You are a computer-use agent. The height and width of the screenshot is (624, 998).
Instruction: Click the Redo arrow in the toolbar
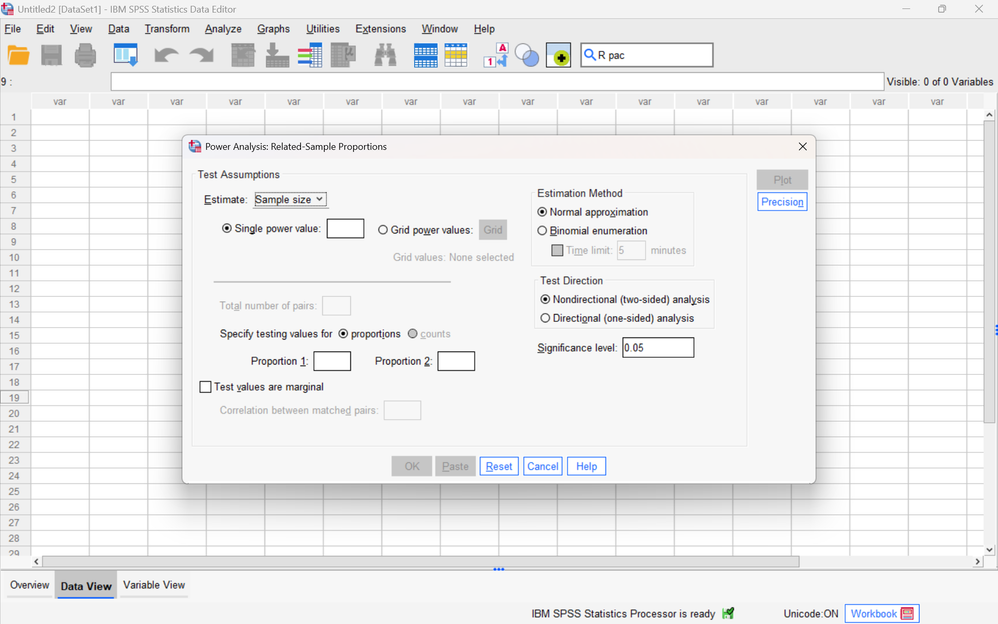click(201, 55)
